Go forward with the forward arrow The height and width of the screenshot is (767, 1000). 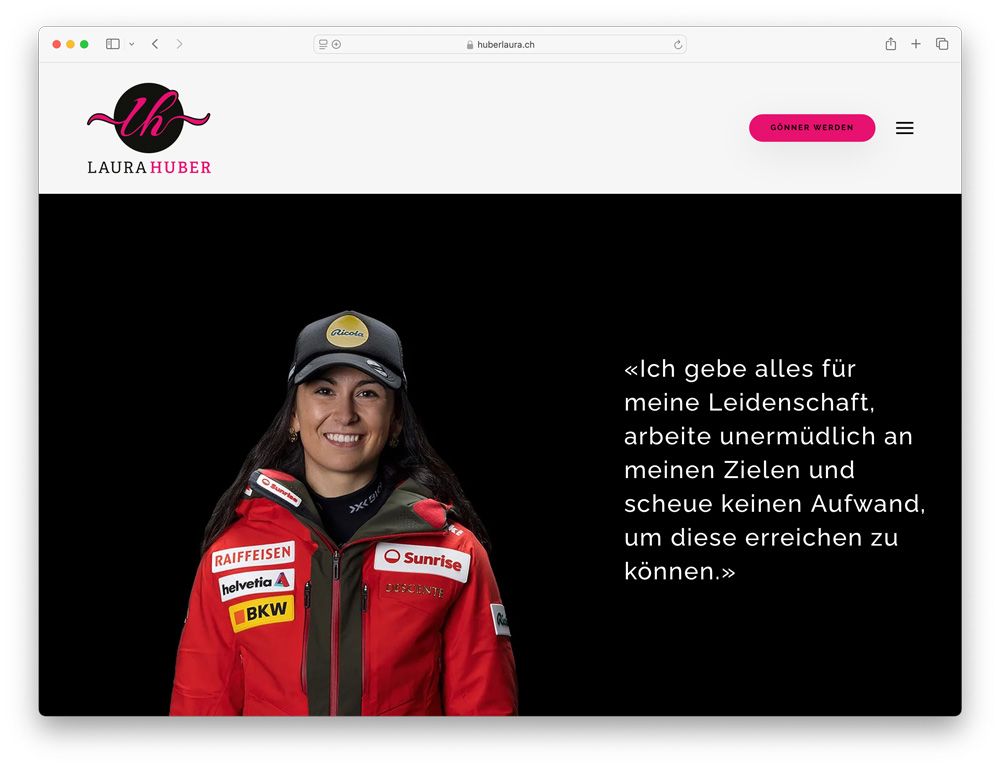pyautogui.click(x=179, y=44)
